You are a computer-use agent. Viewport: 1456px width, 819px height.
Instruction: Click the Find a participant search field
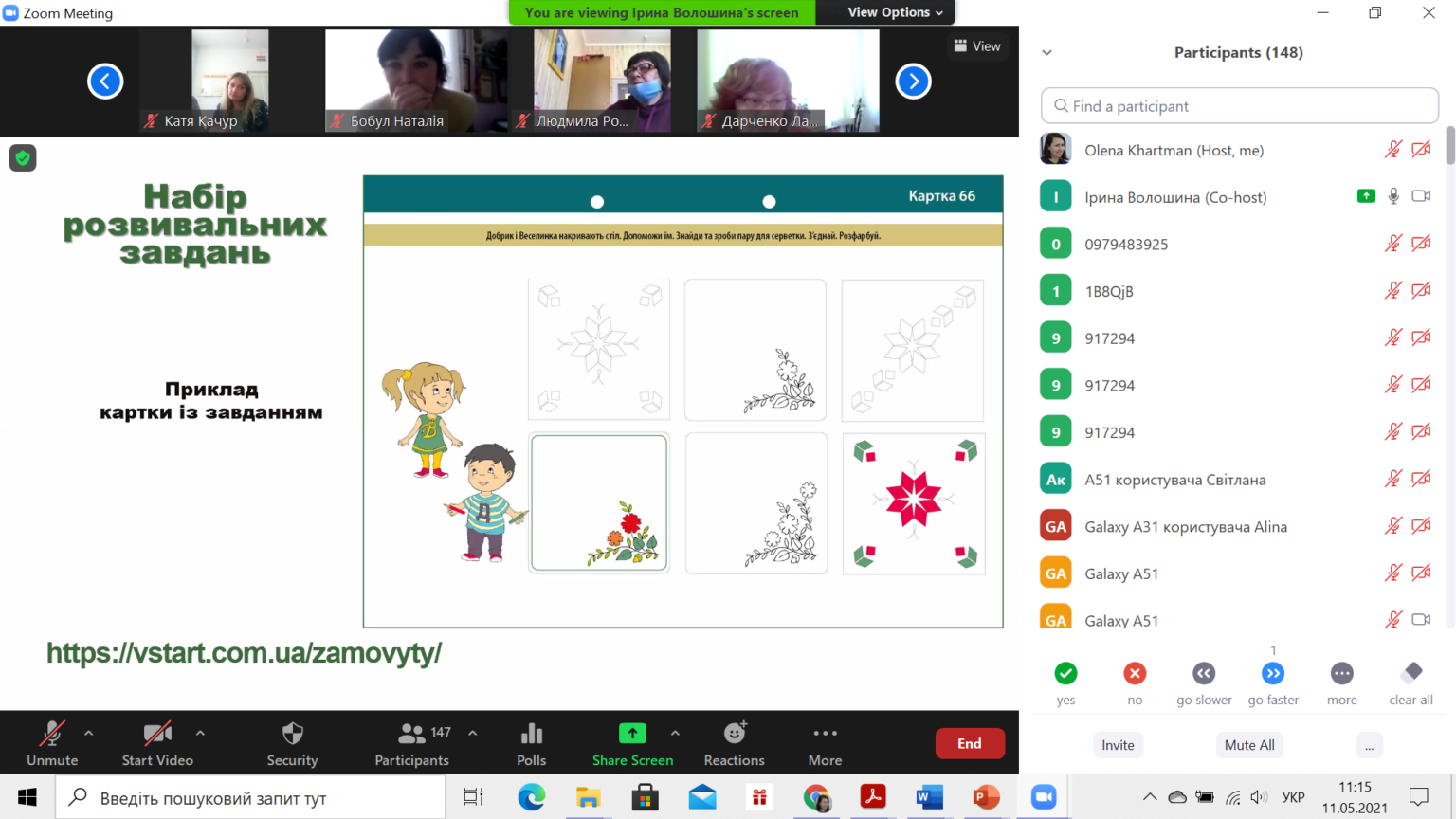click(1240, 106)
